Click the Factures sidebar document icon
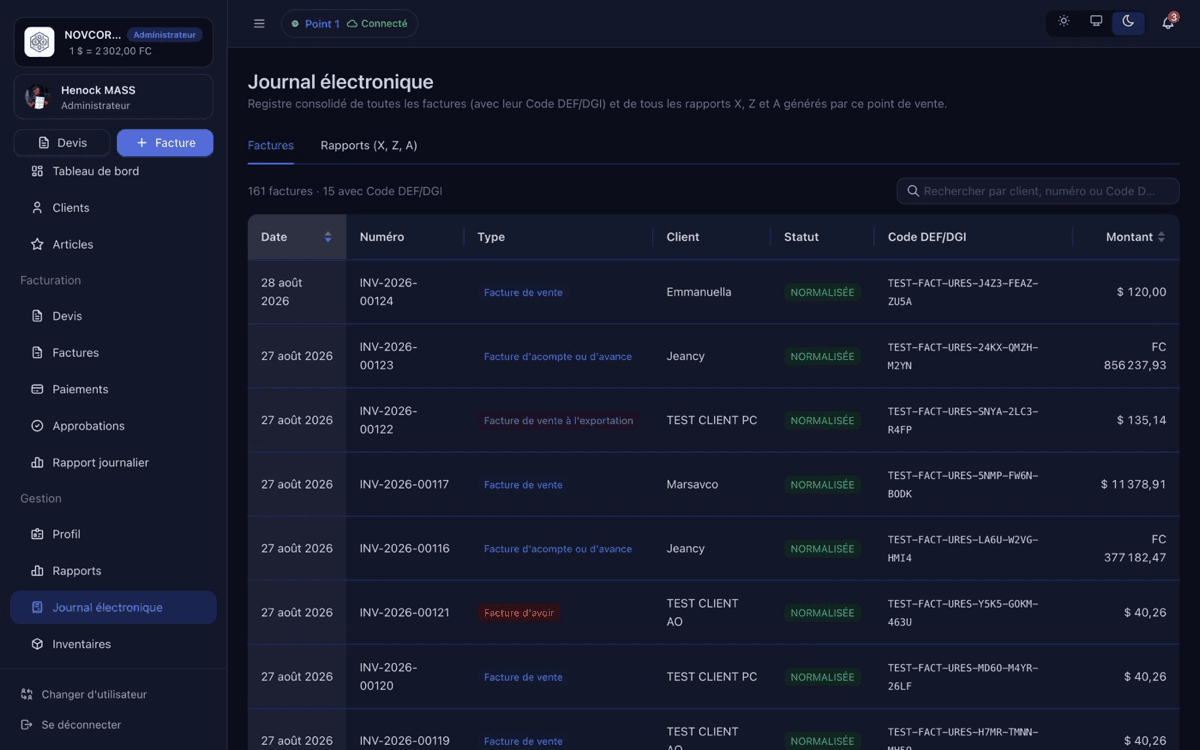1200x750 pixels. coord(37,353)
